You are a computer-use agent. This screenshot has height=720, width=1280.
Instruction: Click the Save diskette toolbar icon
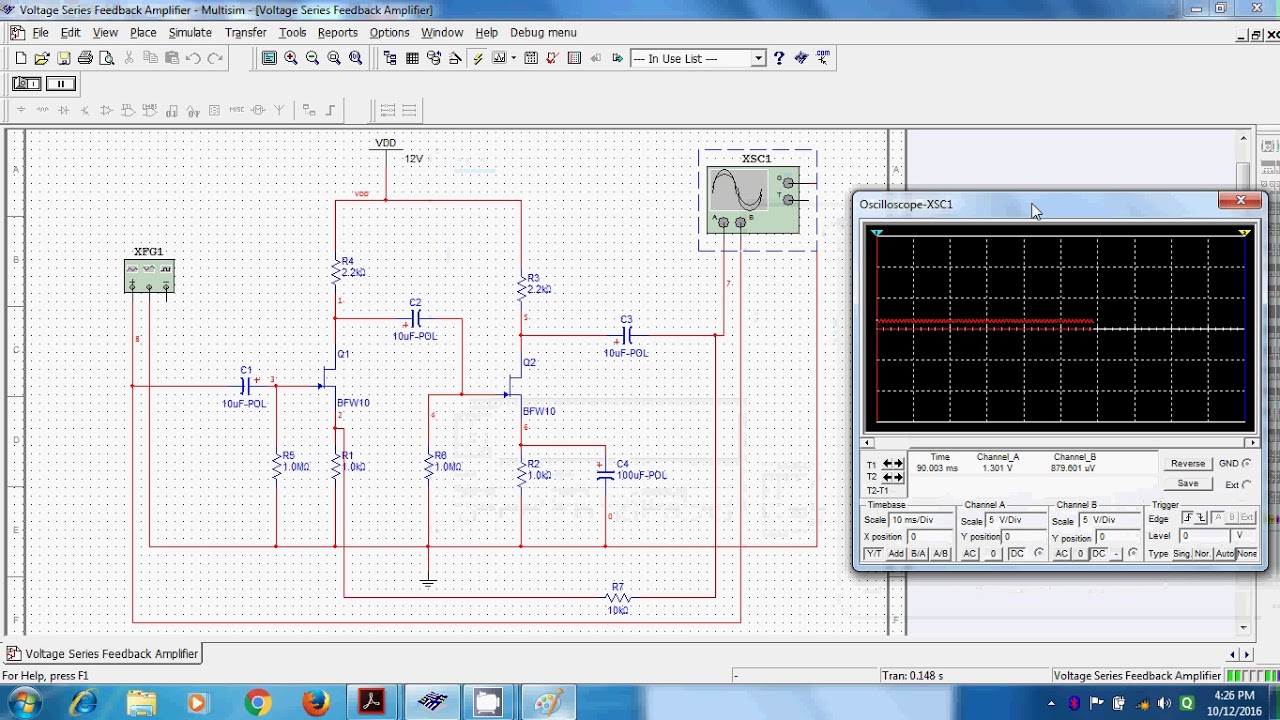63,59
